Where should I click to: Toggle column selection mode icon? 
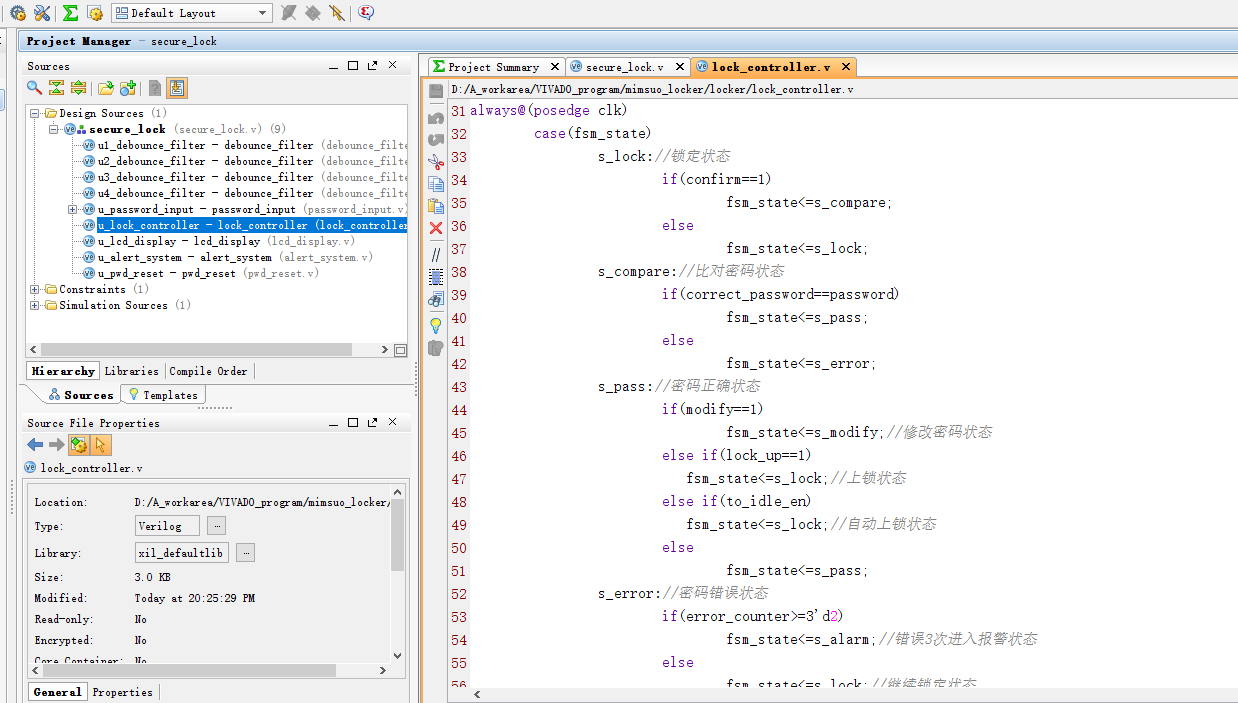pyautogui.click(x=436, y=276)
